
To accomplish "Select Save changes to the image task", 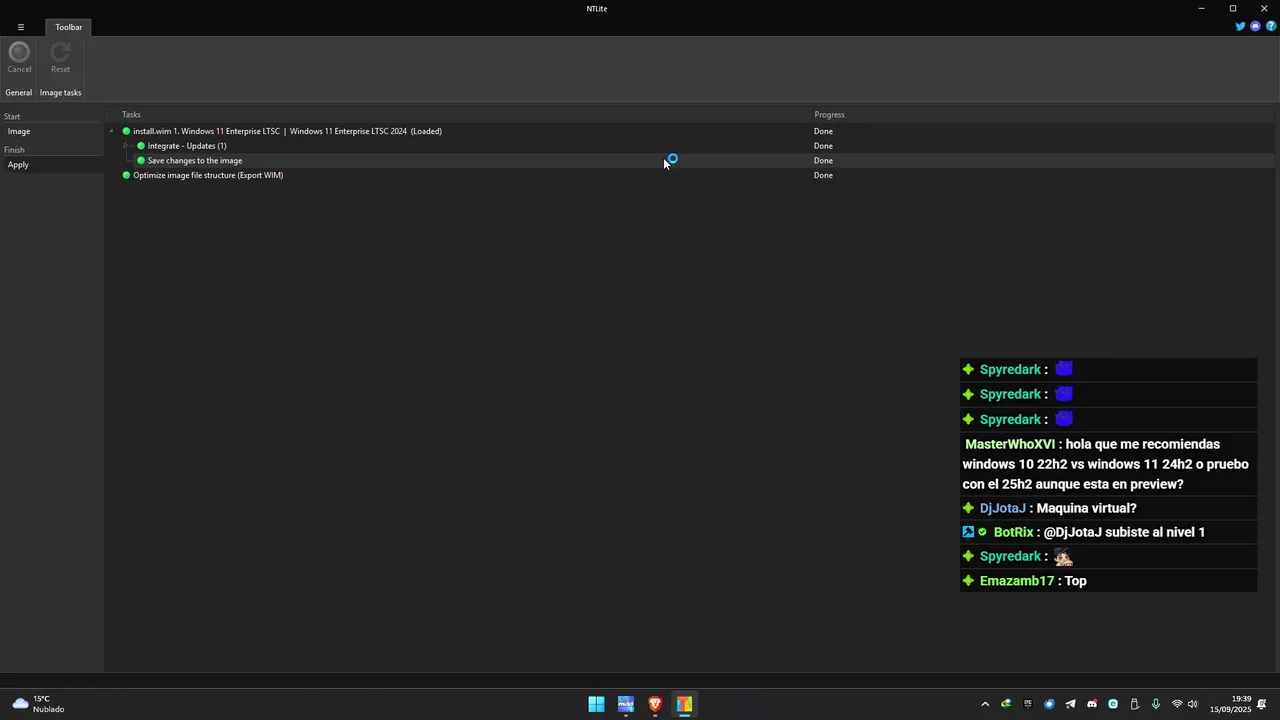I will [195, 160].
